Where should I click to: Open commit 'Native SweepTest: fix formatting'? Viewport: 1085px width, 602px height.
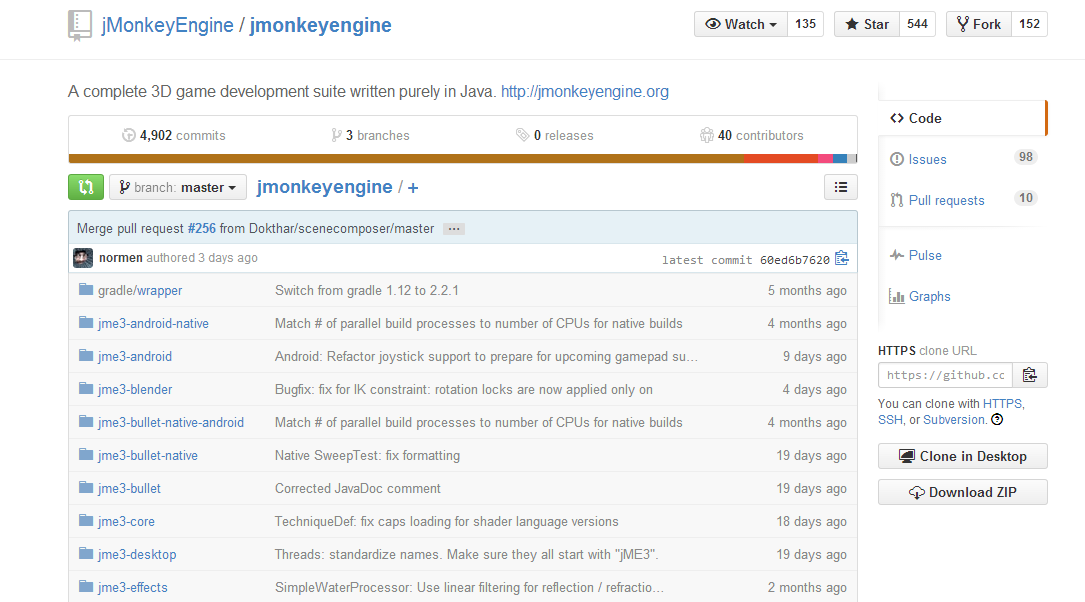coord(367,455)
